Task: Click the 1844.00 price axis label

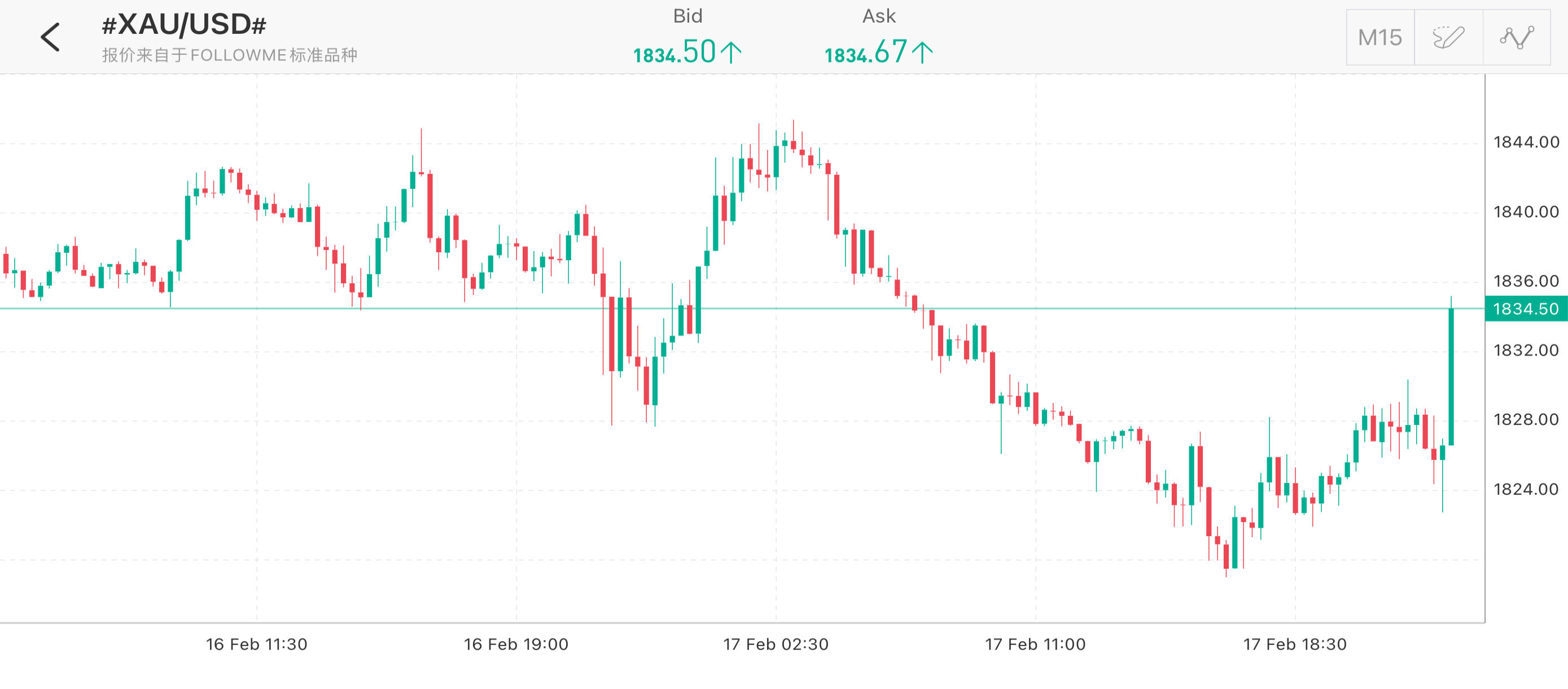Action: [x=1526, y=142]
